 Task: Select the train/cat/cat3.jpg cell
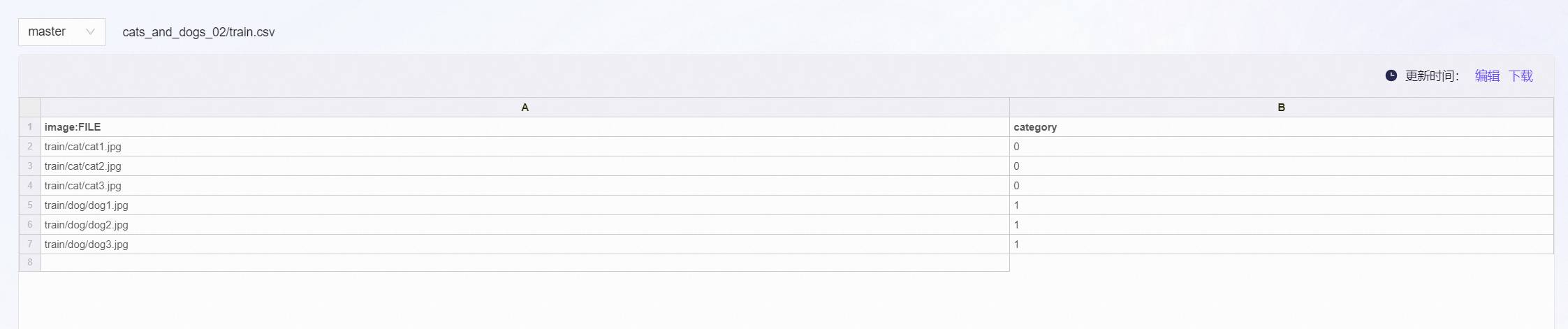tap(525, 185)
